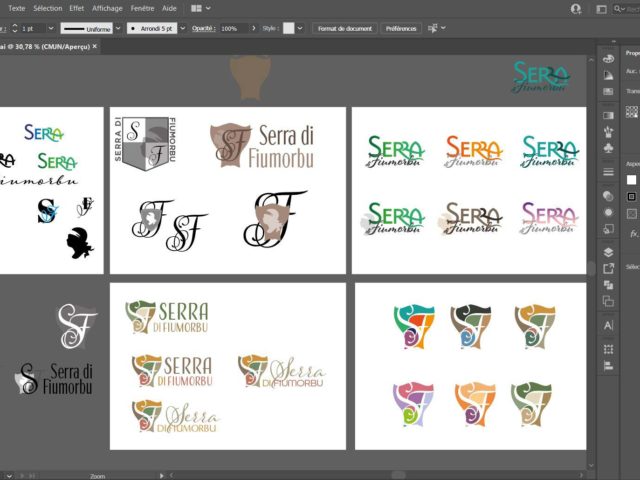
Task: Open the Arrondi 5 pt brush dropdown
Action: (x=183, y=29)
